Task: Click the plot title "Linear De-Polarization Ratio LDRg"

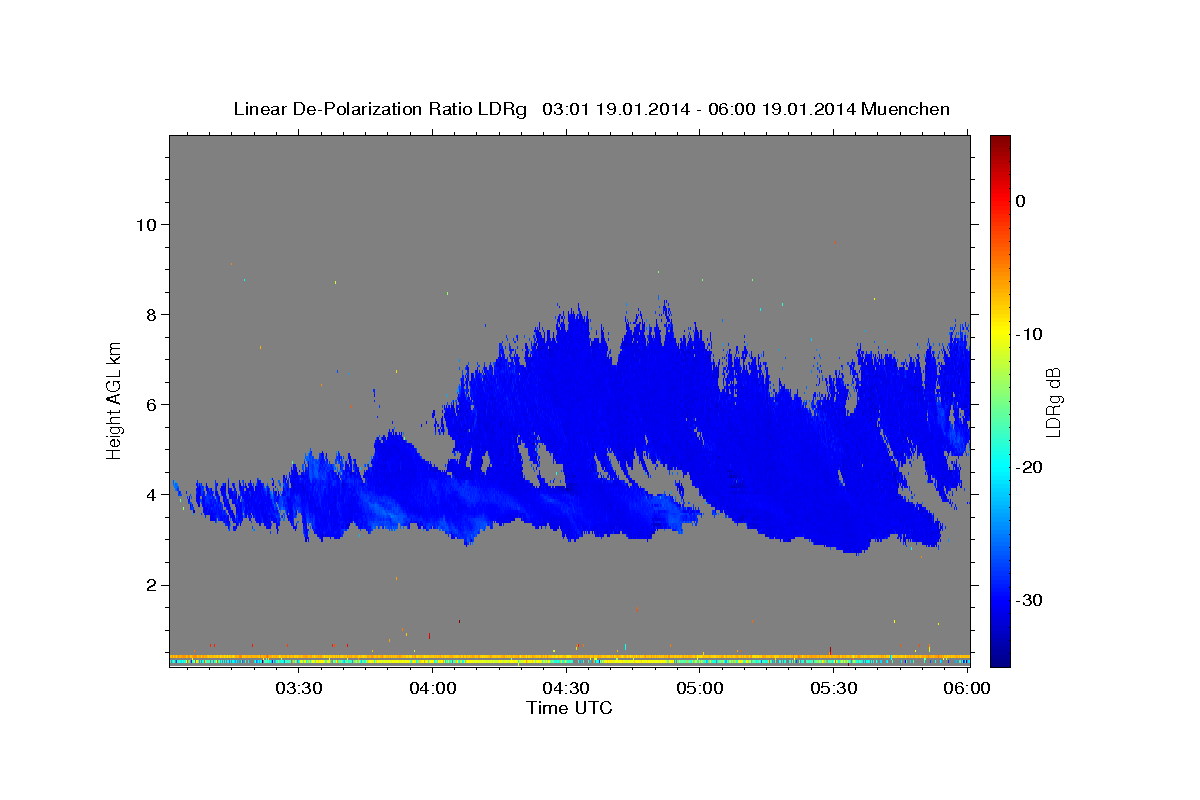Action: [380, 109]
